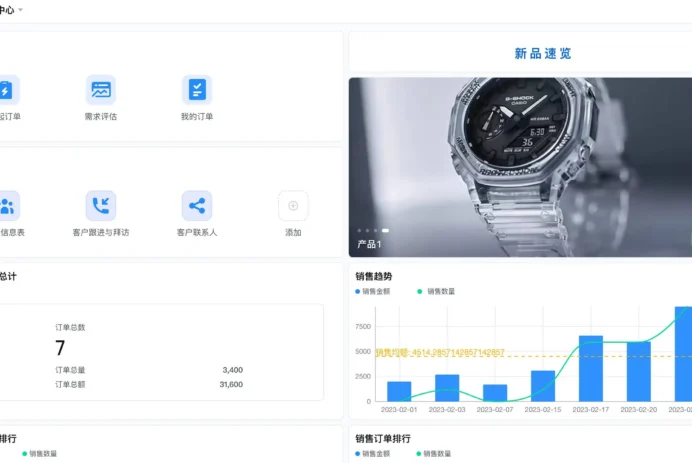Toggle 销售金额 legend in 销售趋势 chart
Image resolution: width=692 pixels, height=463 pixels.
[372, 291]
